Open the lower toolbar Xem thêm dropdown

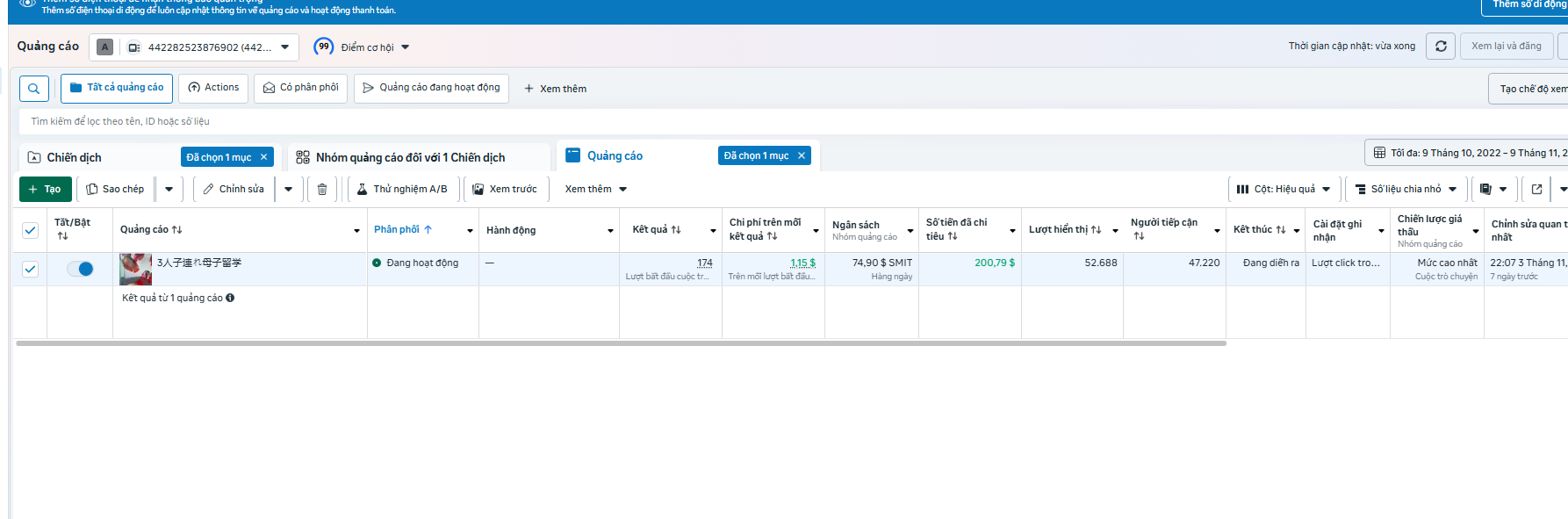[596, 190]
